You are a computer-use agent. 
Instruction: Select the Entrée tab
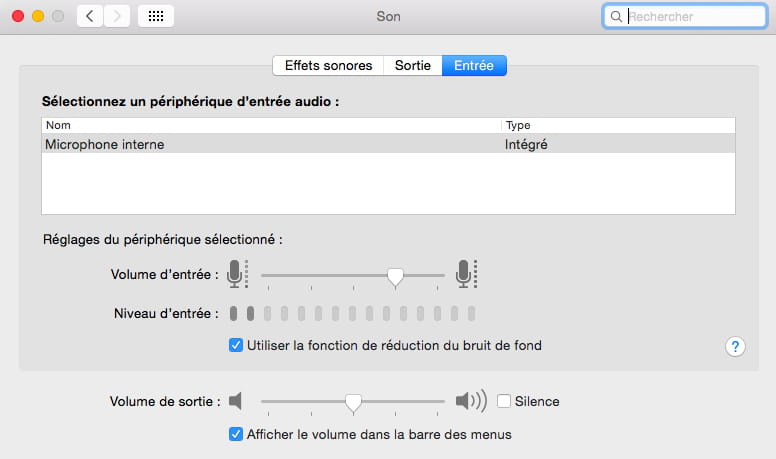coord(474,66)
